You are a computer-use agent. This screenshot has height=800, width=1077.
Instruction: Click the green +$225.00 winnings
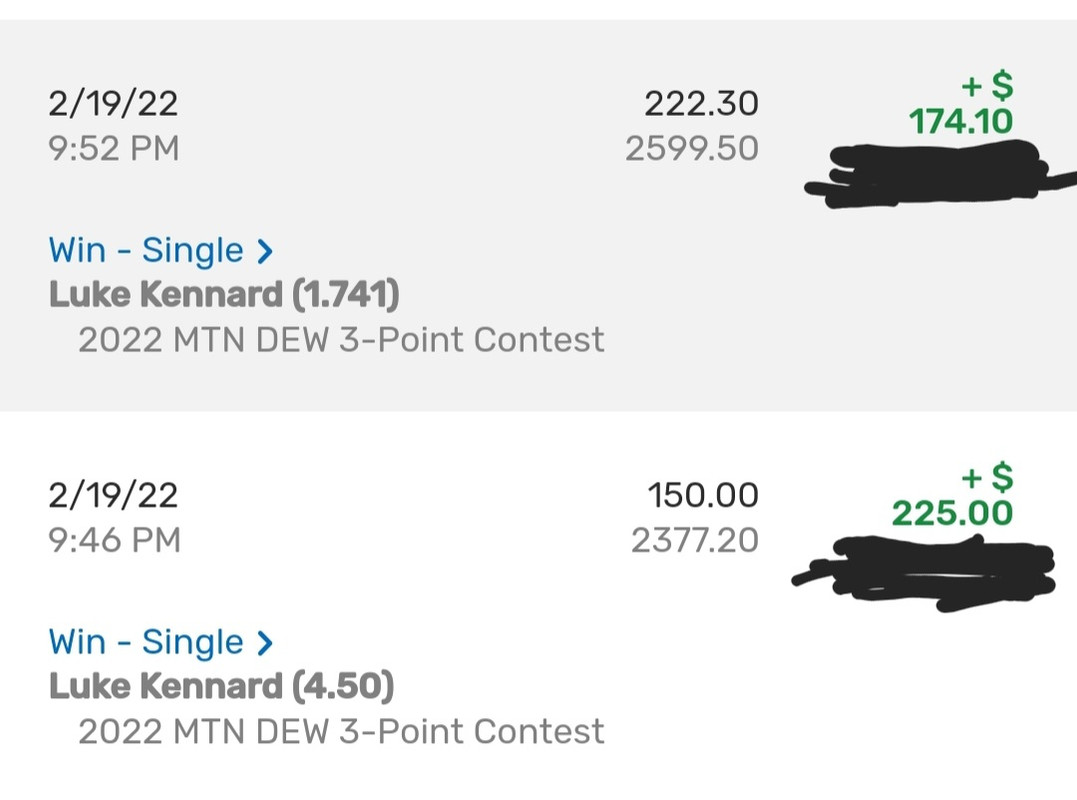[x=953, y=497]
